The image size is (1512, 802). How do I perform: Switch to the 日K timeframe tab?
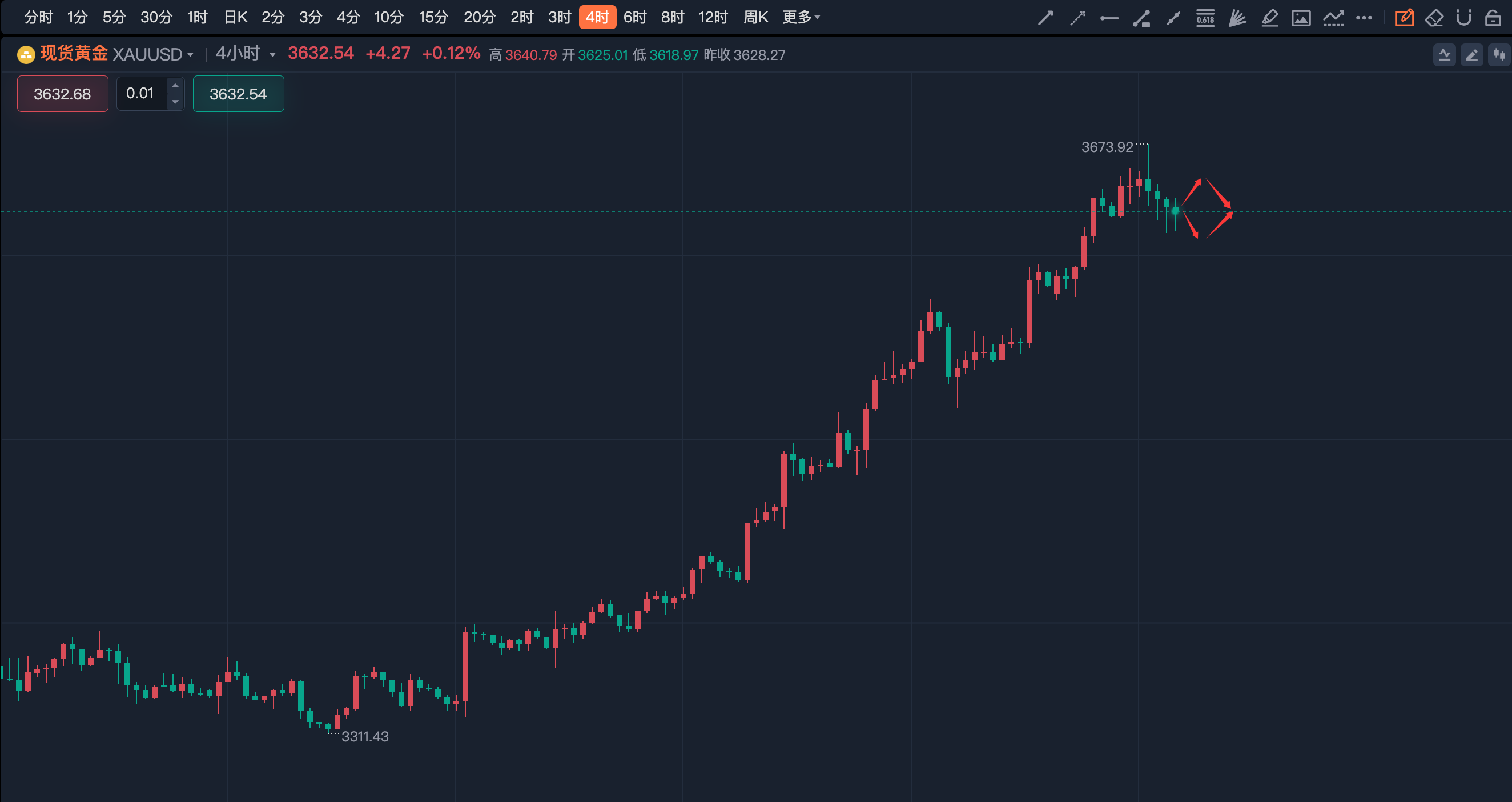(x=235, y=17)
